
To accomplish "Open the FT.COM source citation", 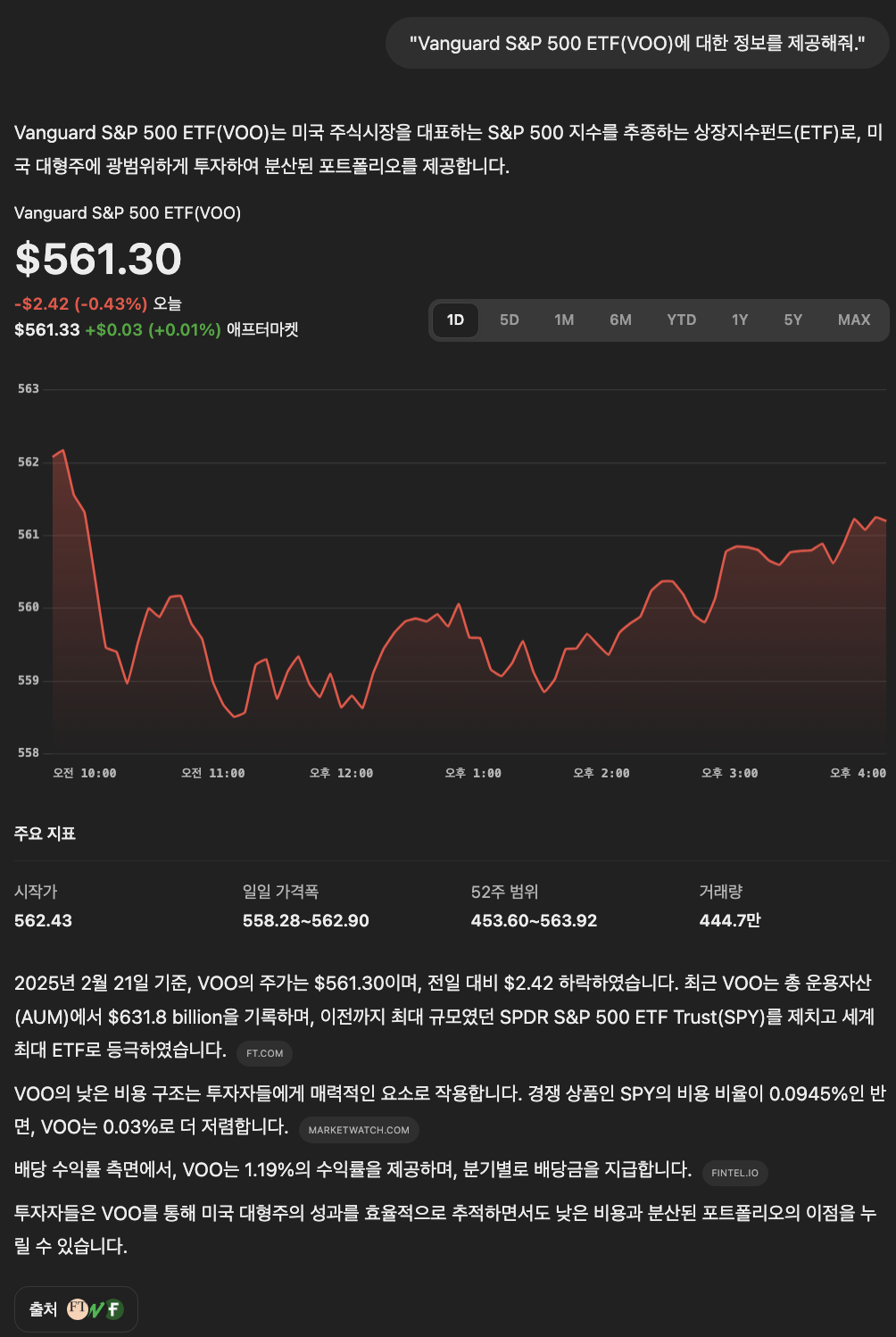I will 265,1053.
